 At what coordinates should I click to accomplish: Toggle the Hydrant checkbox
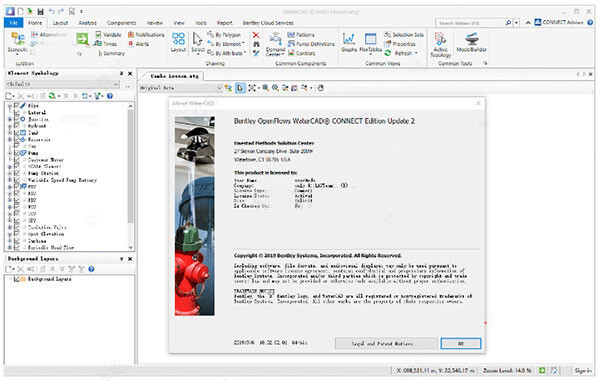click(17, 126)
